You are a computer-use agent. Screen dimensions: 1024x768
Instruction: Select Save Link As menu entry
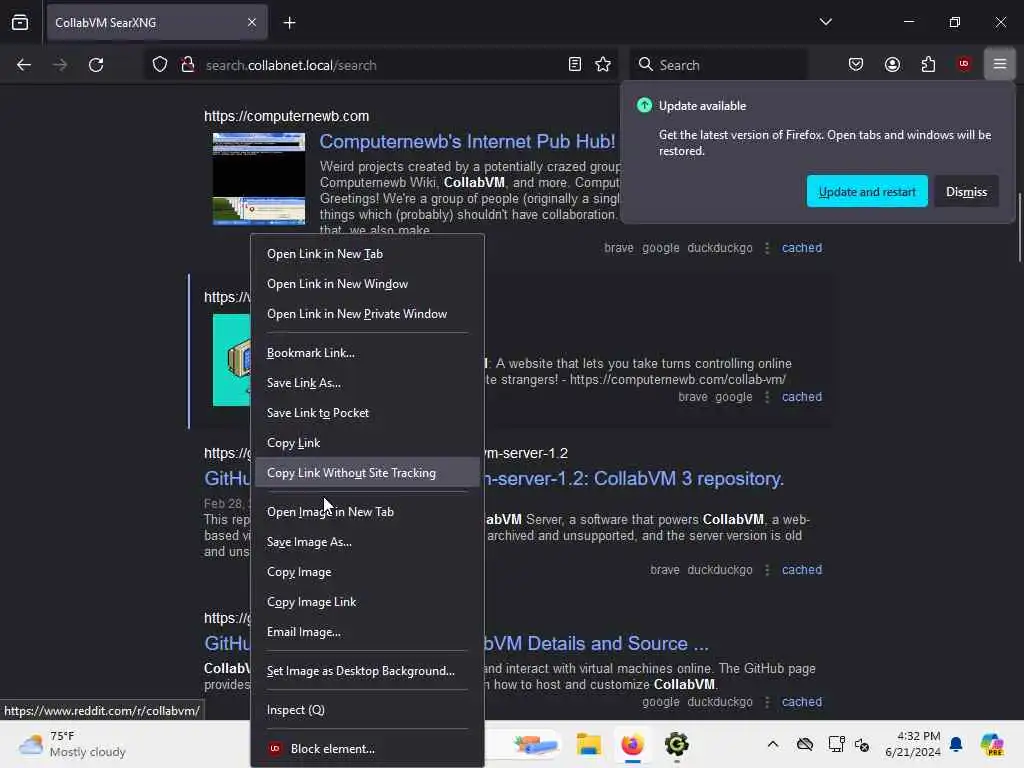pyautogui.click(x=368, y=383)
